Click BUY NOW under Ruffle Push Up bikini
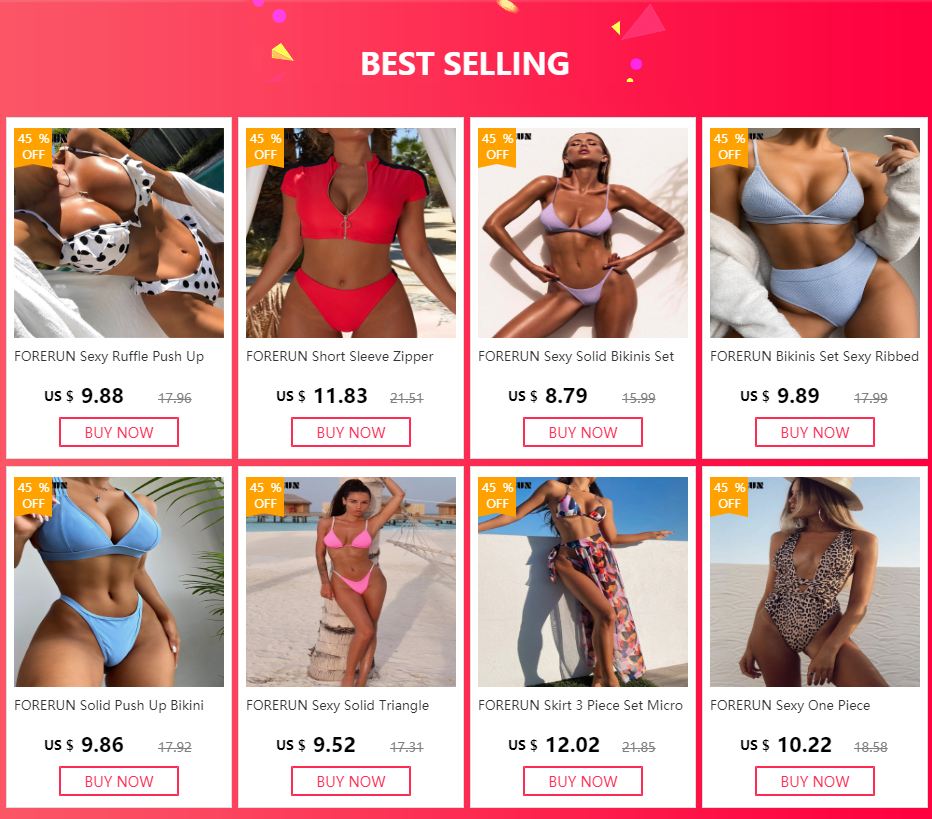Screen dimensions: 932x819 (x=119, y=432)
